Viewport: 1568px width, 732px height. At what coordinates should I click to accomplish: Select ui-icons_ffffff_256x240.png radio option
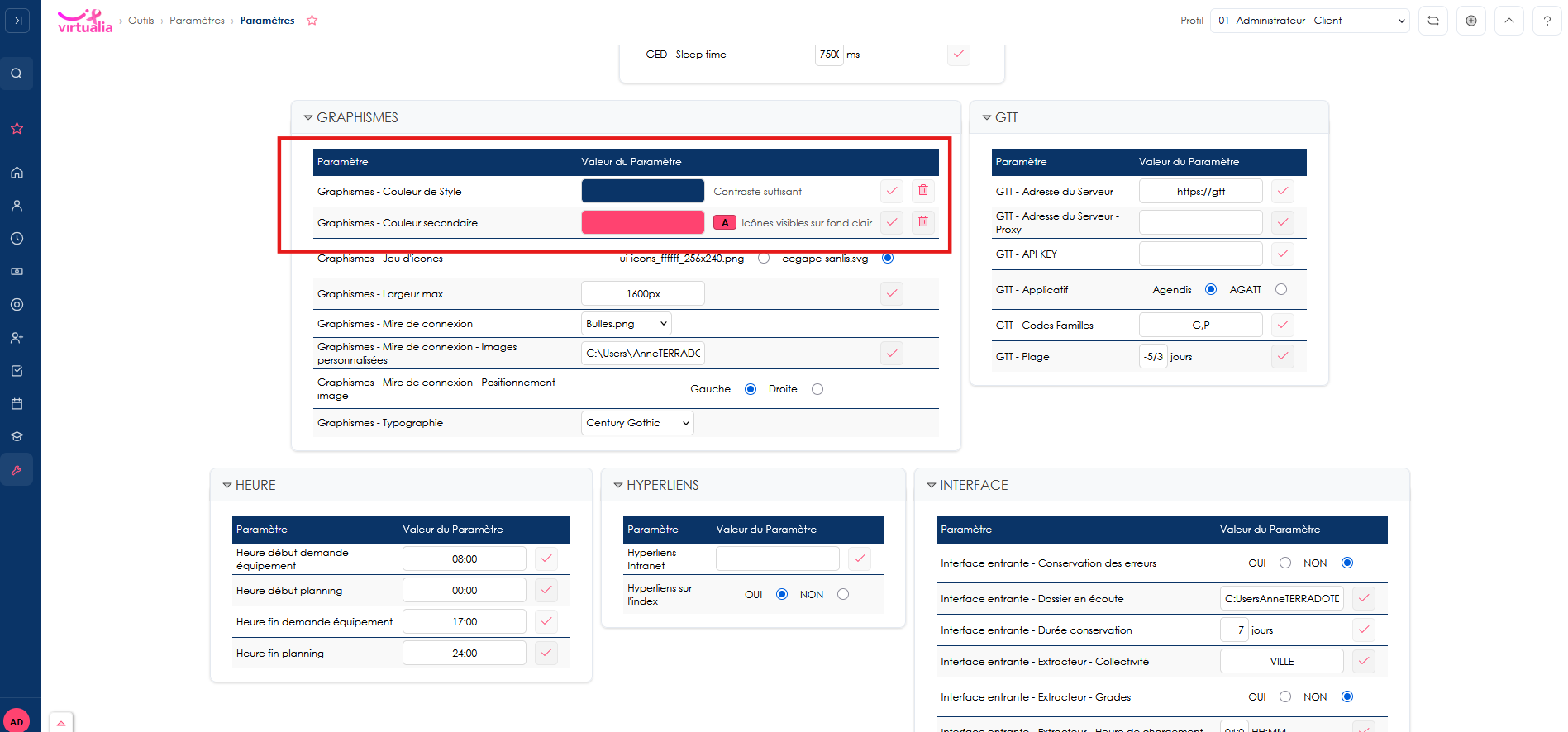pos(764,259)
